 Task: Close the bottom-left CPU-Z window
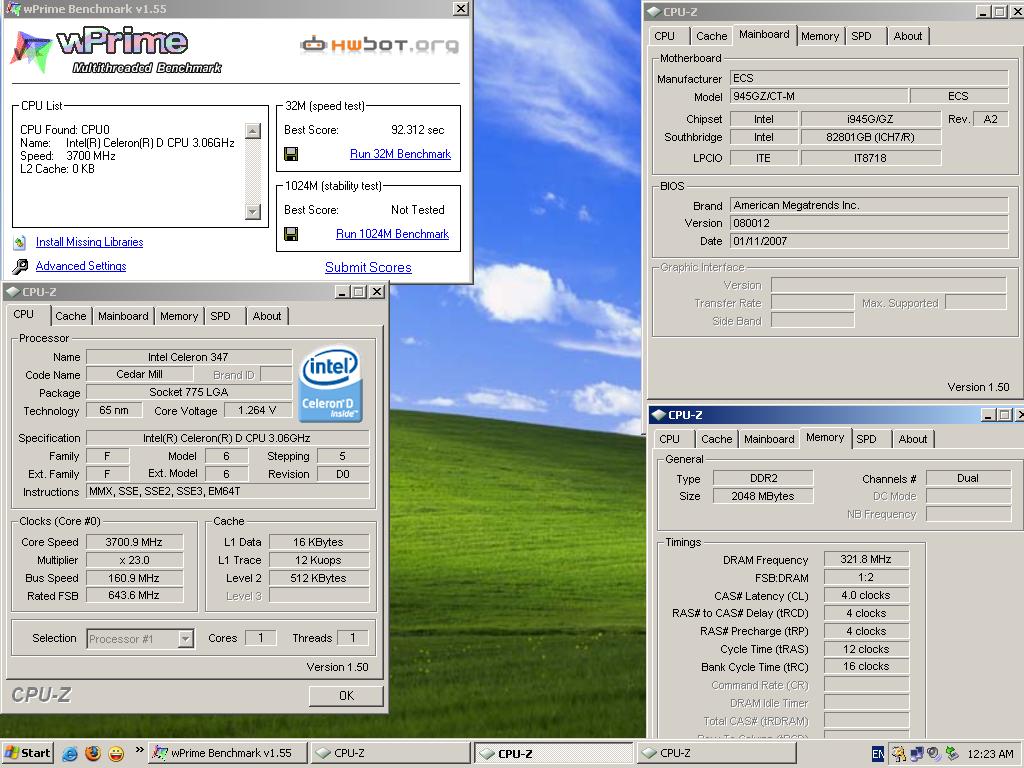(x=377, y=292)
